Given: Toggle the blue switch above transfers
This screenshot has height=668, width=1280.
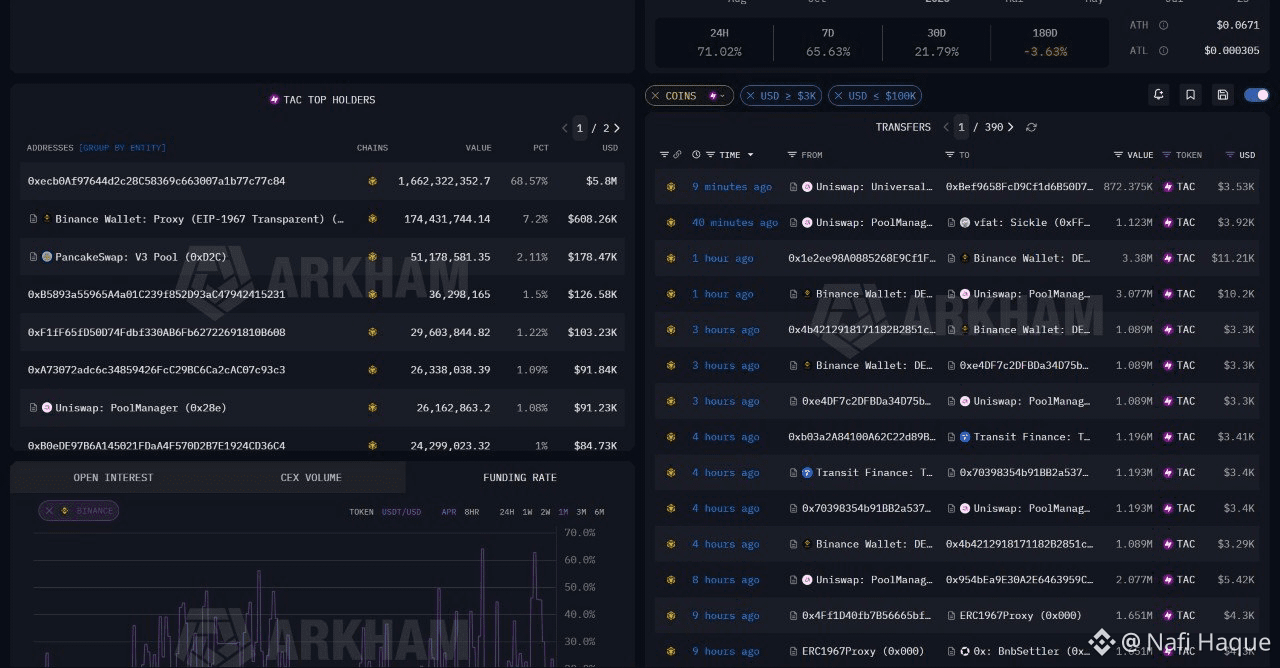Looking at the screenshot, I should (1257, 95).
